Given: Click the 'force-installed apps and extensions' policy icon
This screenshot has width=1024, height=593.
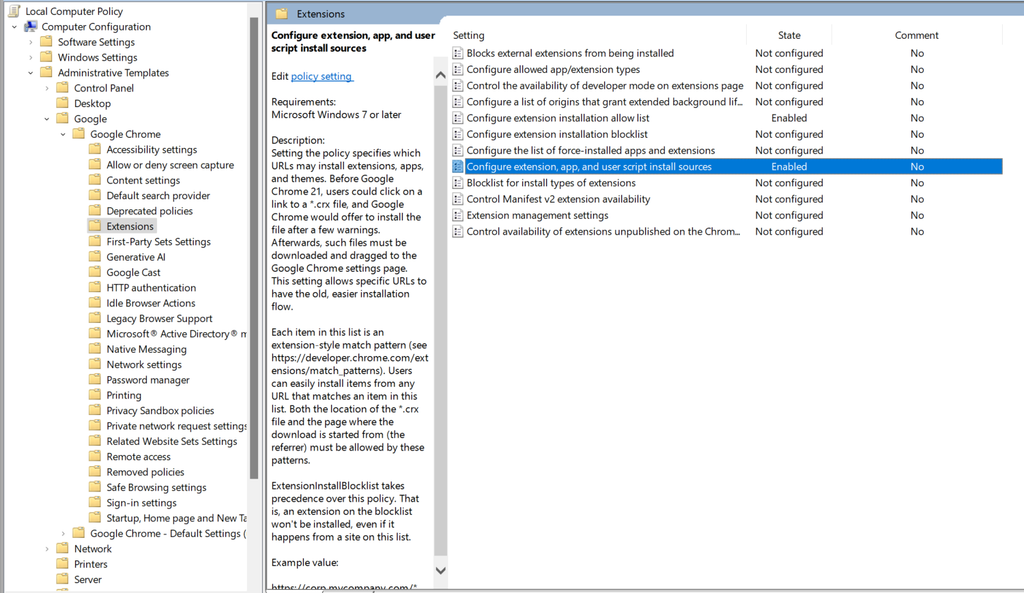Looking at the screenshot, I should (458, 150).
